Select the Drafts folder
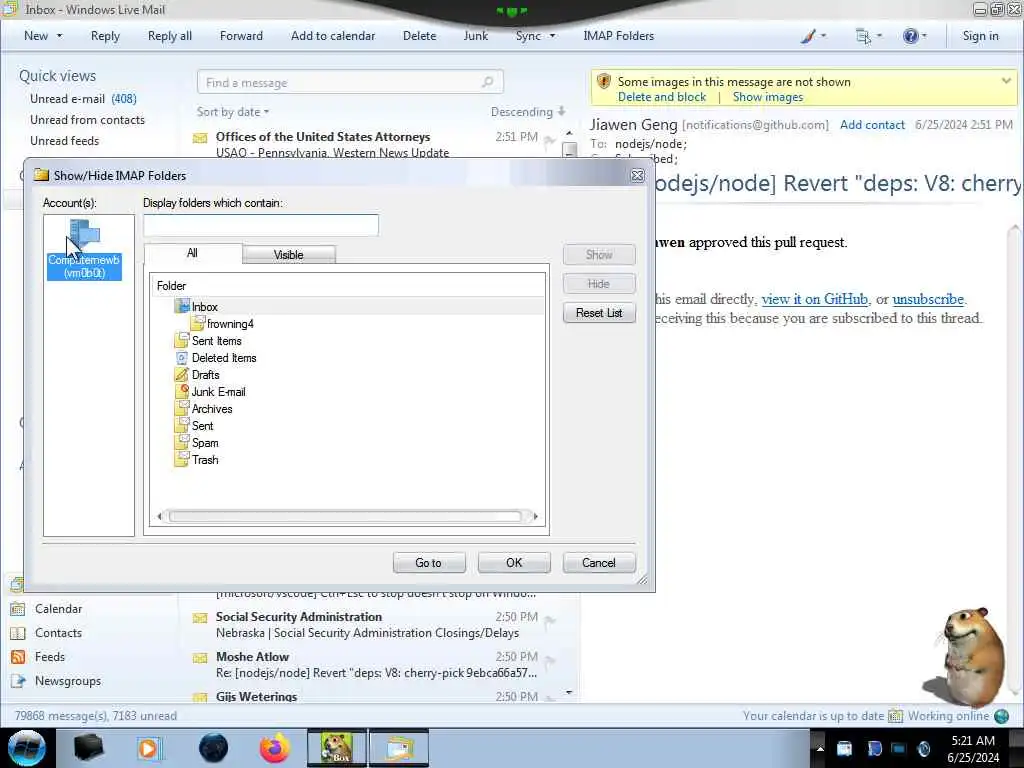 coord(205,375)
